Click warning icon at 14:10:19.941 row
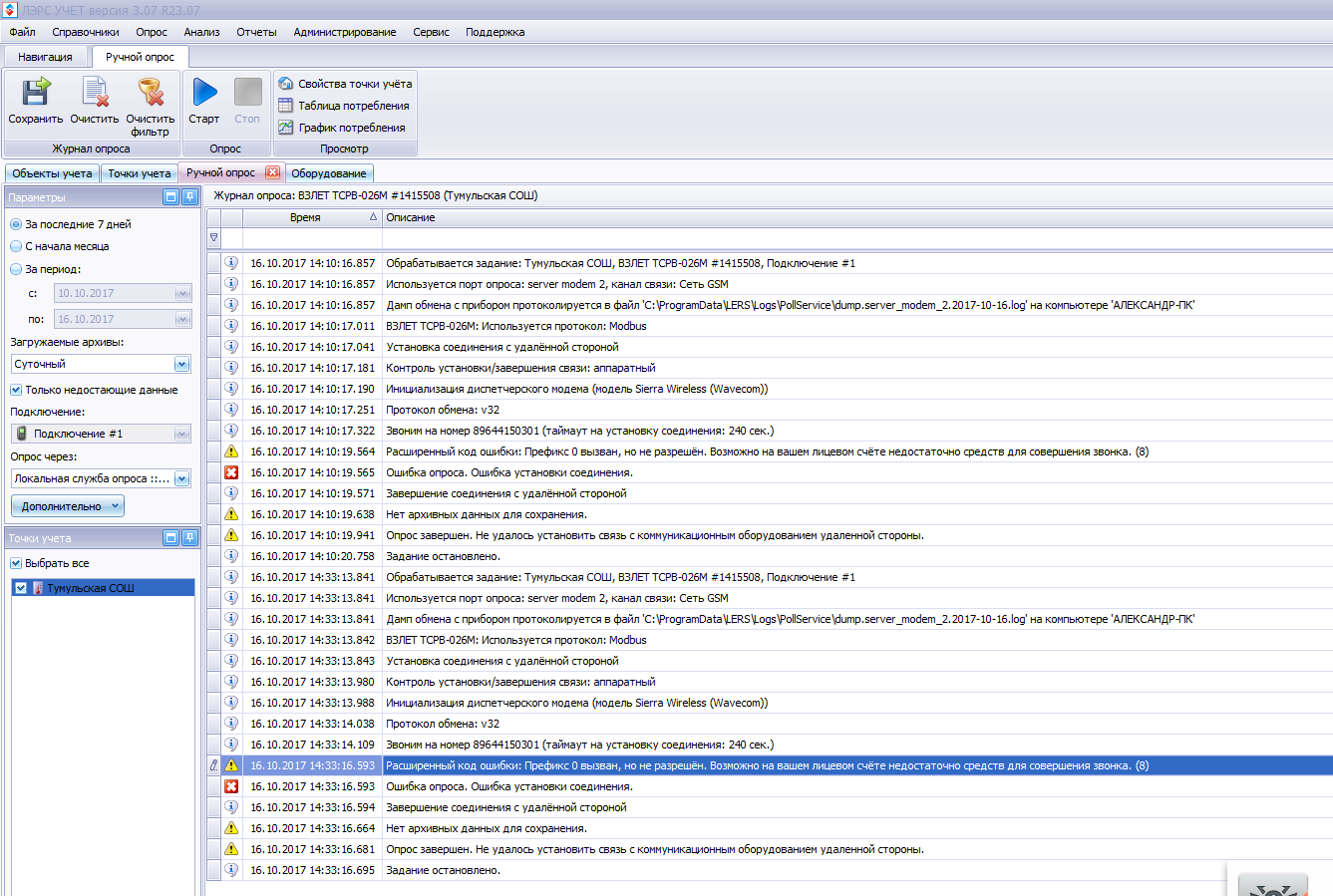Screen dimensions: 1333x896 [x=231, y=535]
